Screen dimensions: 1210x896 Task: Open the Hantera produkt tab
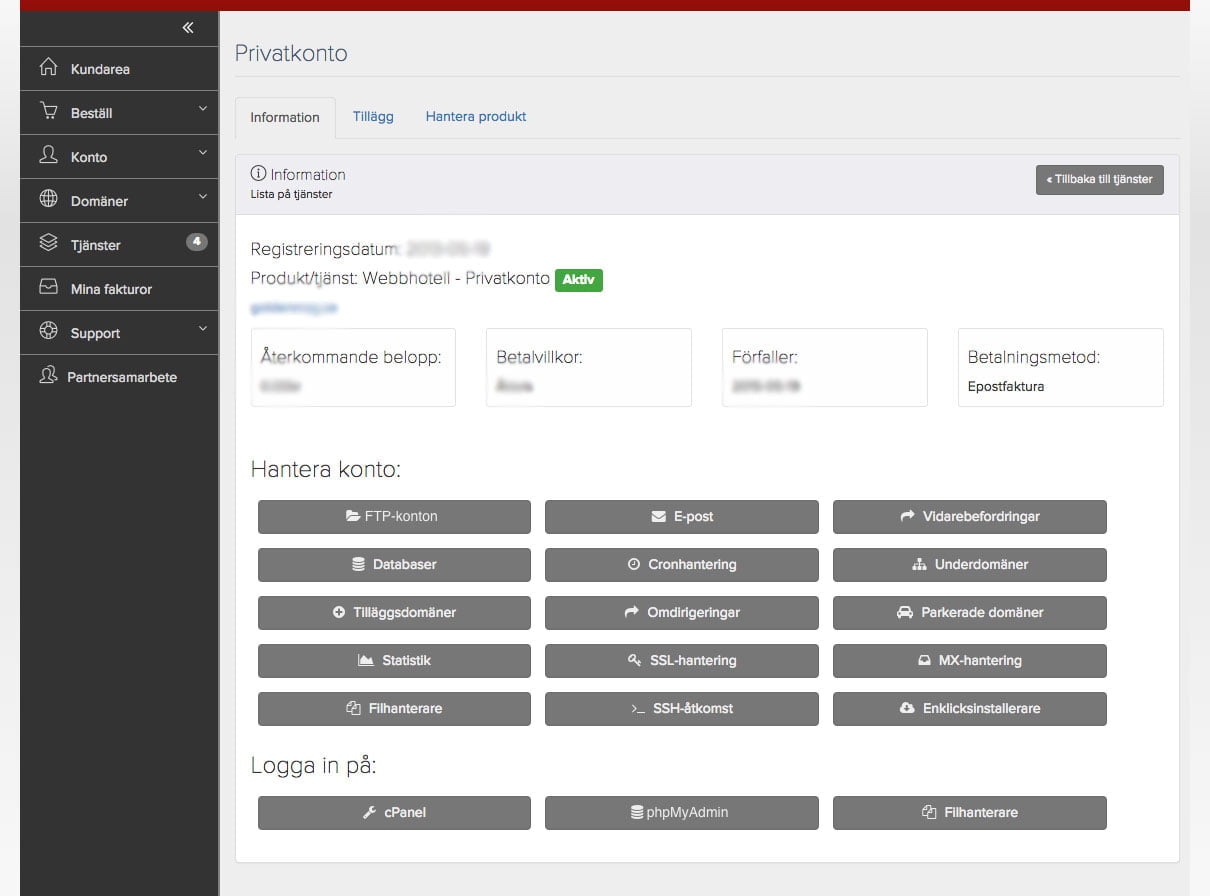coord(476,117)
